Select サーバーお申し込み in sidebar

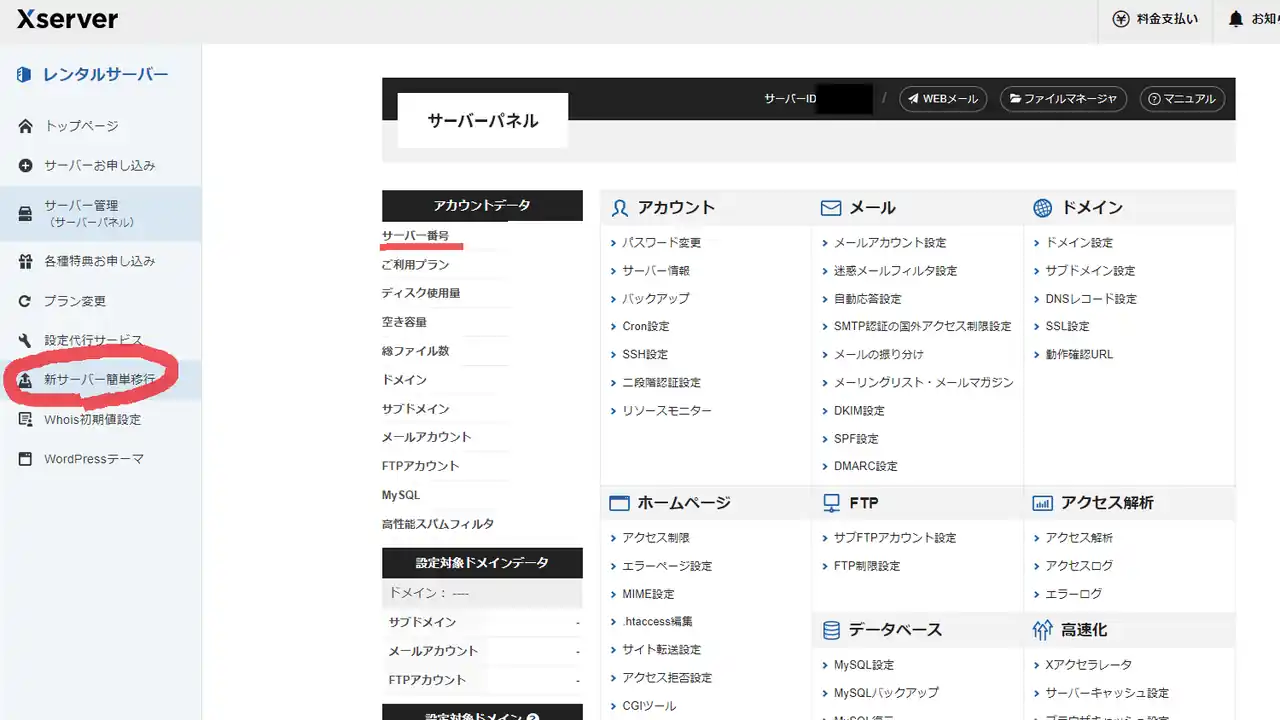click(x=100, y=165)
